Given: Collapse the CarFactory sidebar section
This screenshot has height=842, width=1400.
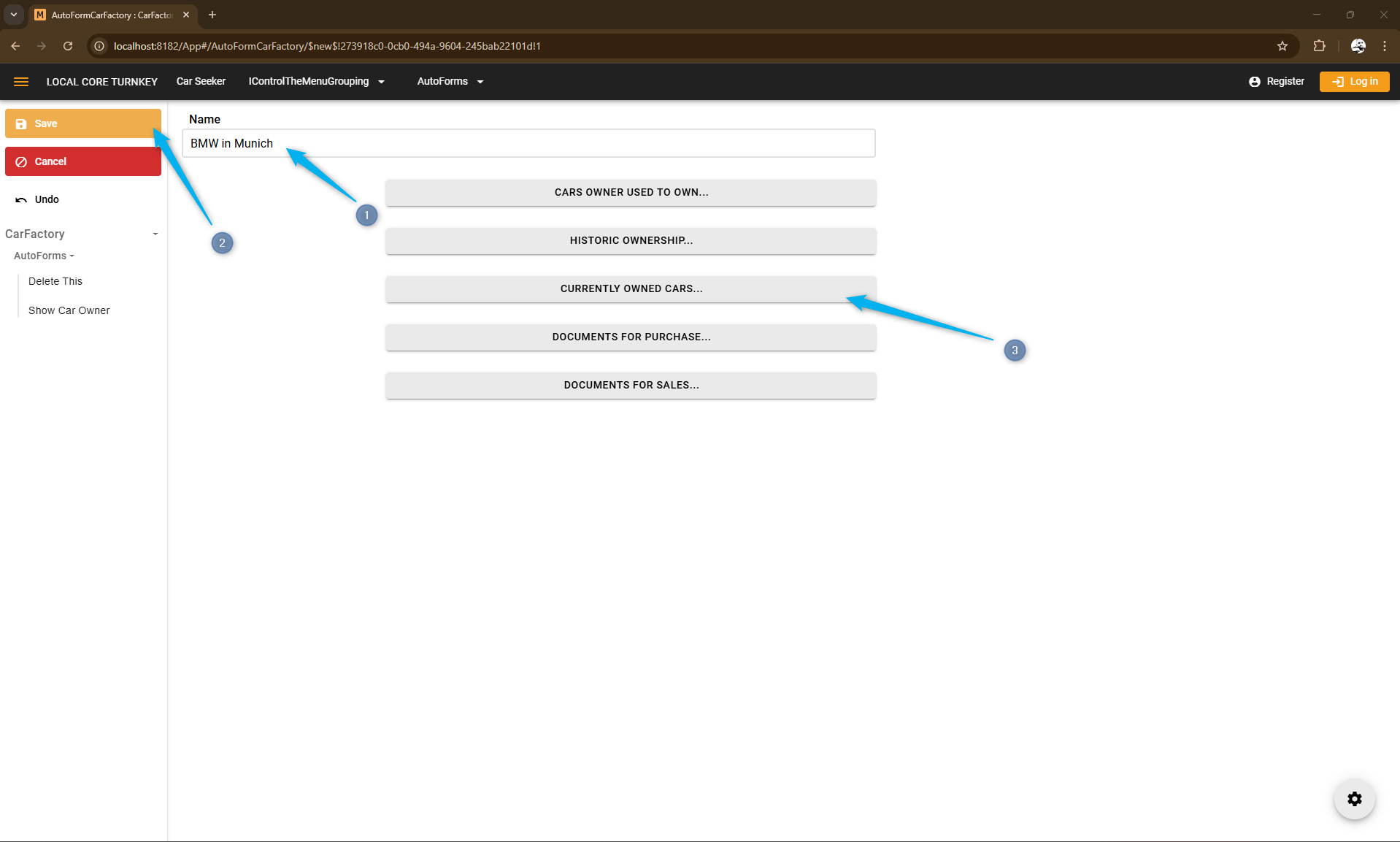Looking at the screenshot, I should (155, 234).
